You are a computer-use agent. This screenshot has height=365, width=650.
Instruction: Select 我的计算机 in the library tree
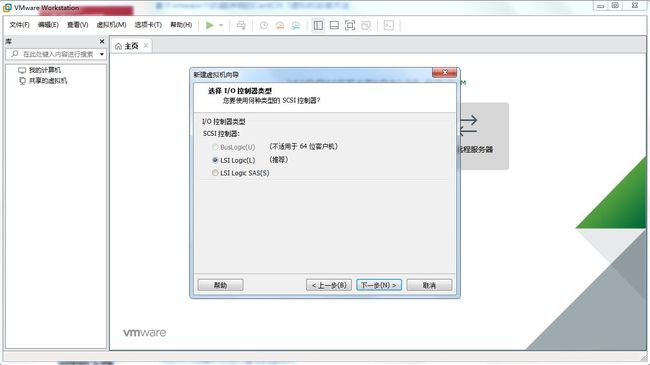click(x=44, y=70)
